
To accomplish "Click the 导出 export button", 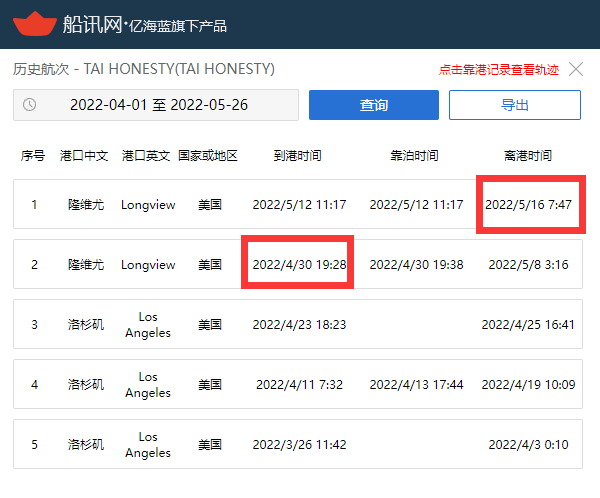I will (x=515, y=105).
